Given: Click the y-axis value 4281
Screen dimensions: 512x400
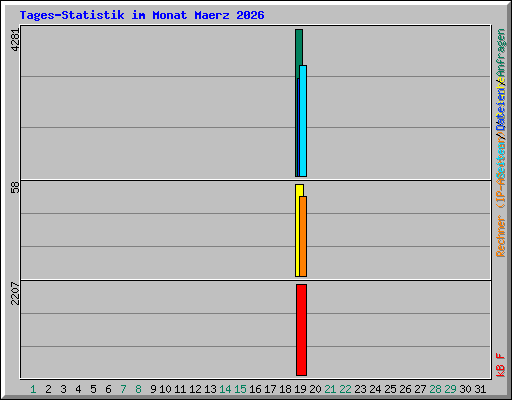Looking at the screenshot, I should (x=15, y=40).
